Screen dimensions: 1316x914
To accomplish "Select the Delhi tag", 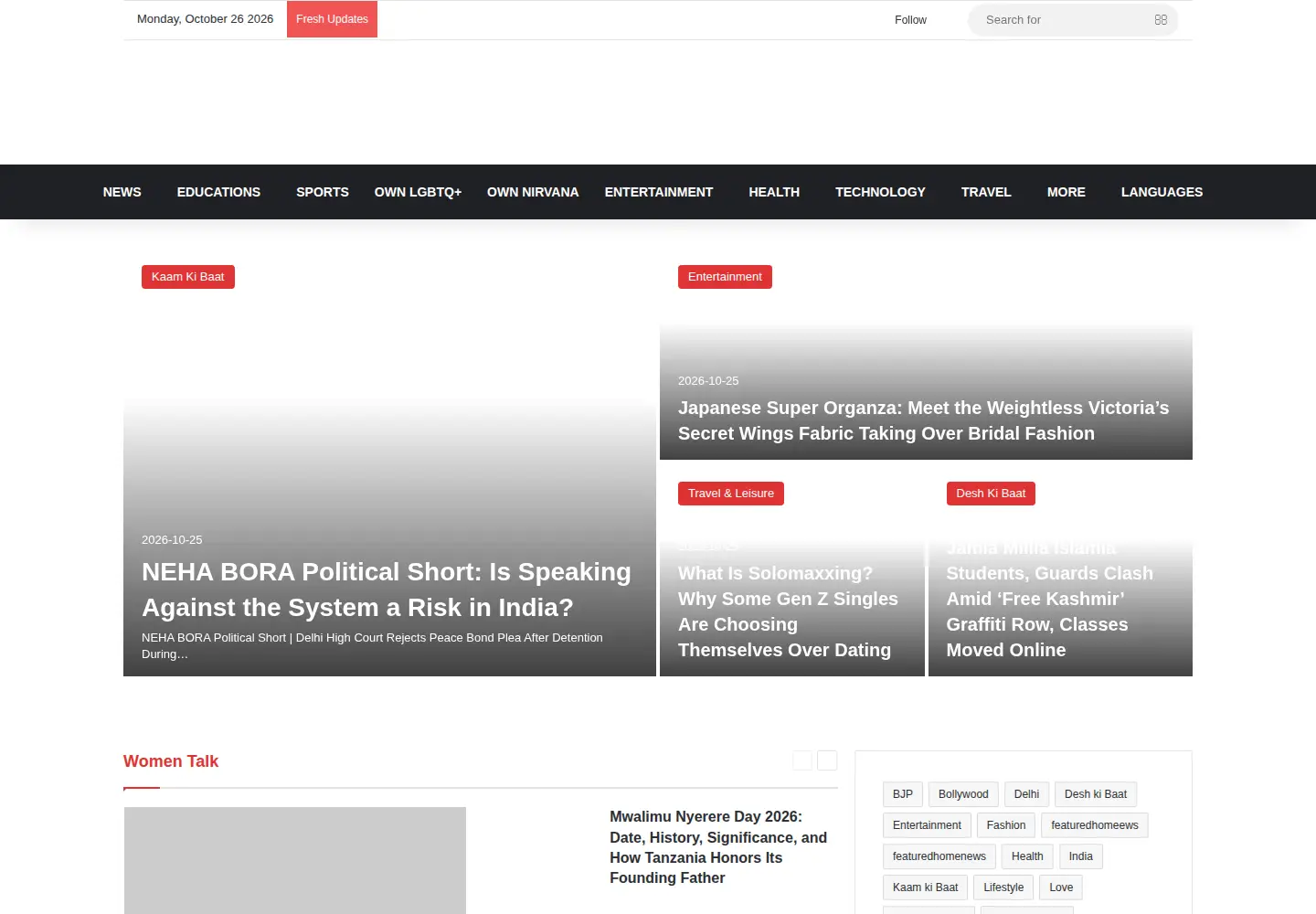I will pos(1026,794).
